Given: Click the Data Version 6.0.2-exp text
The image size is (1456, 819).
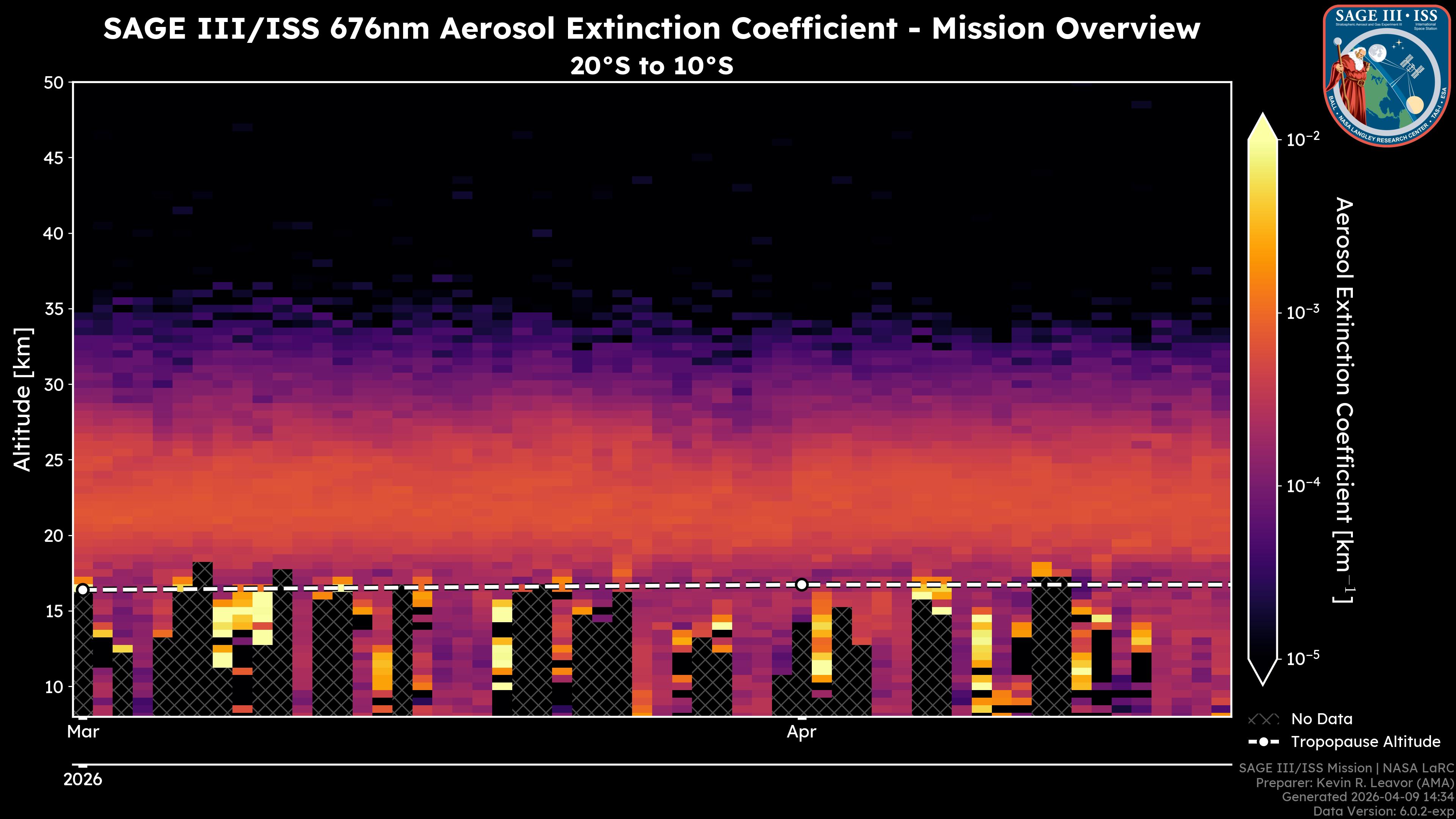Looking at the screenshot, I should pyautogui.click(x=1383, y=812).
